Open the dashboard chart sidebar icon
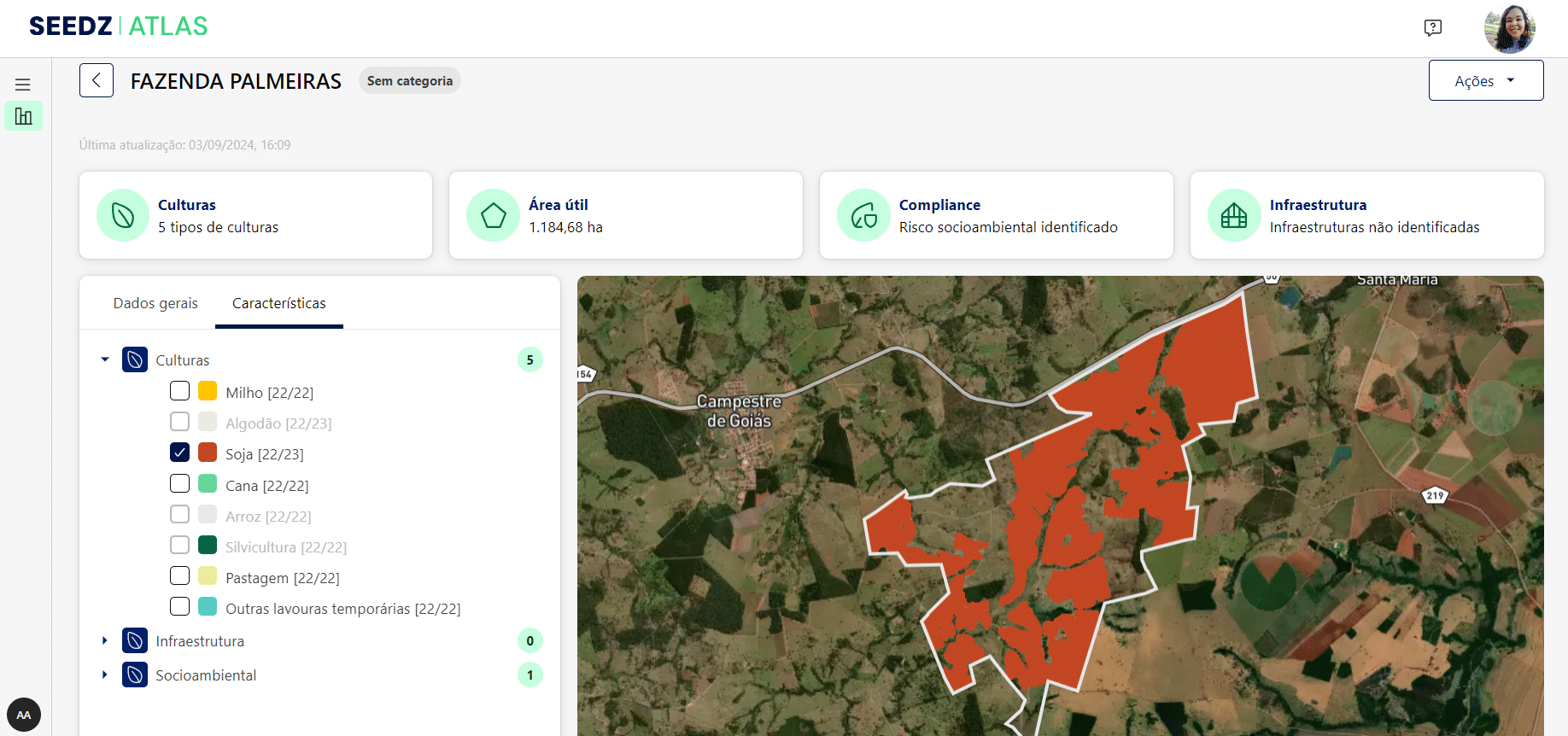The height and width of the screenshot is (736, 1568). [x=24, y=116]
